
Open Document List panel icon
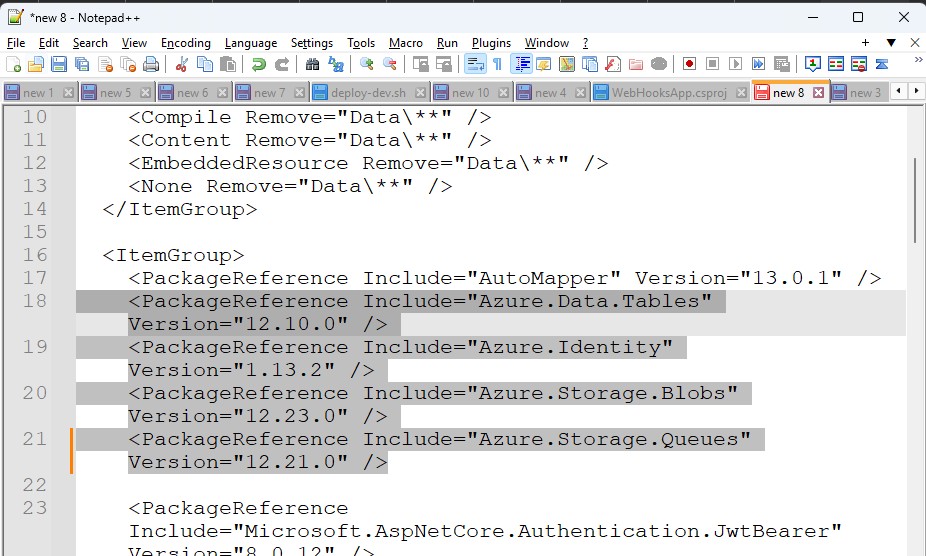590,64
